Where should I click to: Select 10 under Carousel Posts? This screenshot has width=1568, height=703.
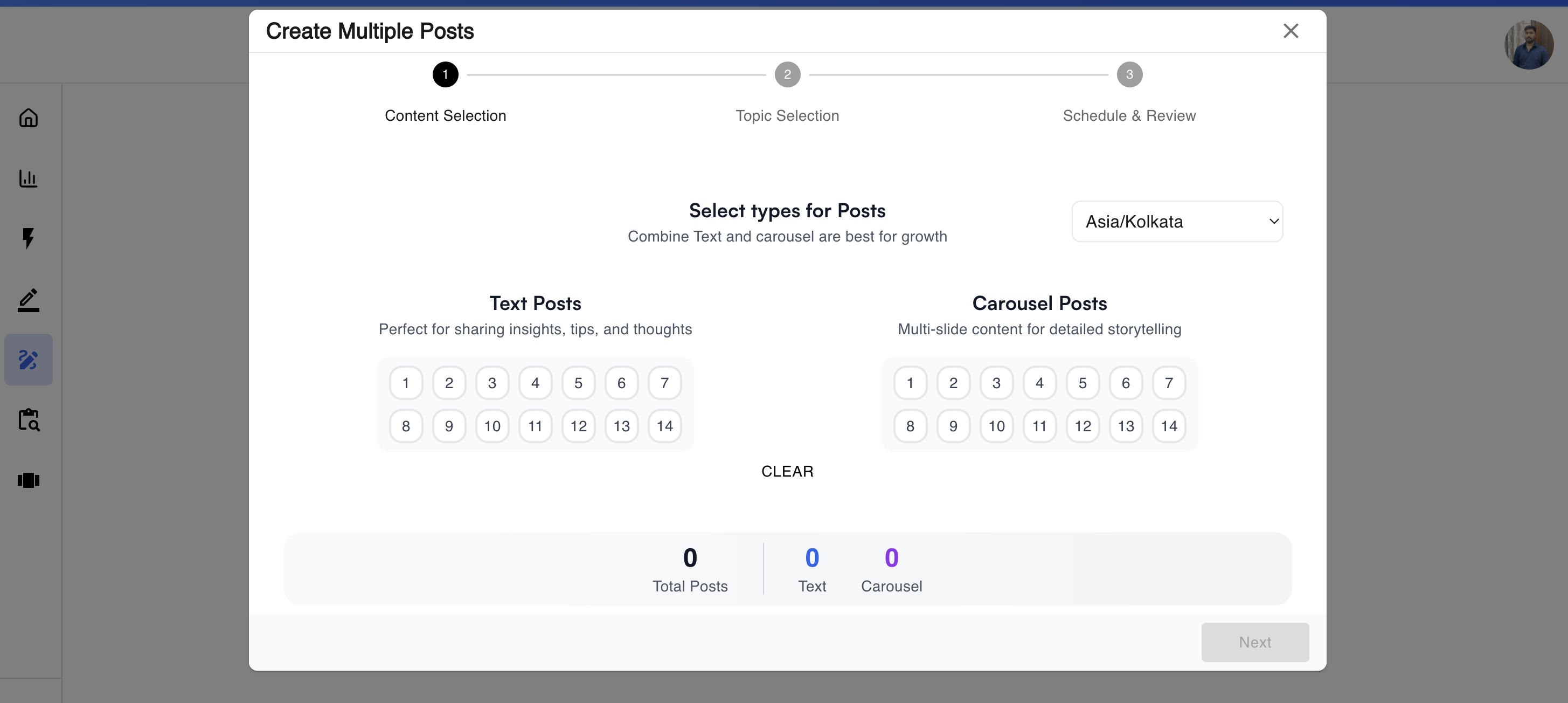[x=996, y=426]
